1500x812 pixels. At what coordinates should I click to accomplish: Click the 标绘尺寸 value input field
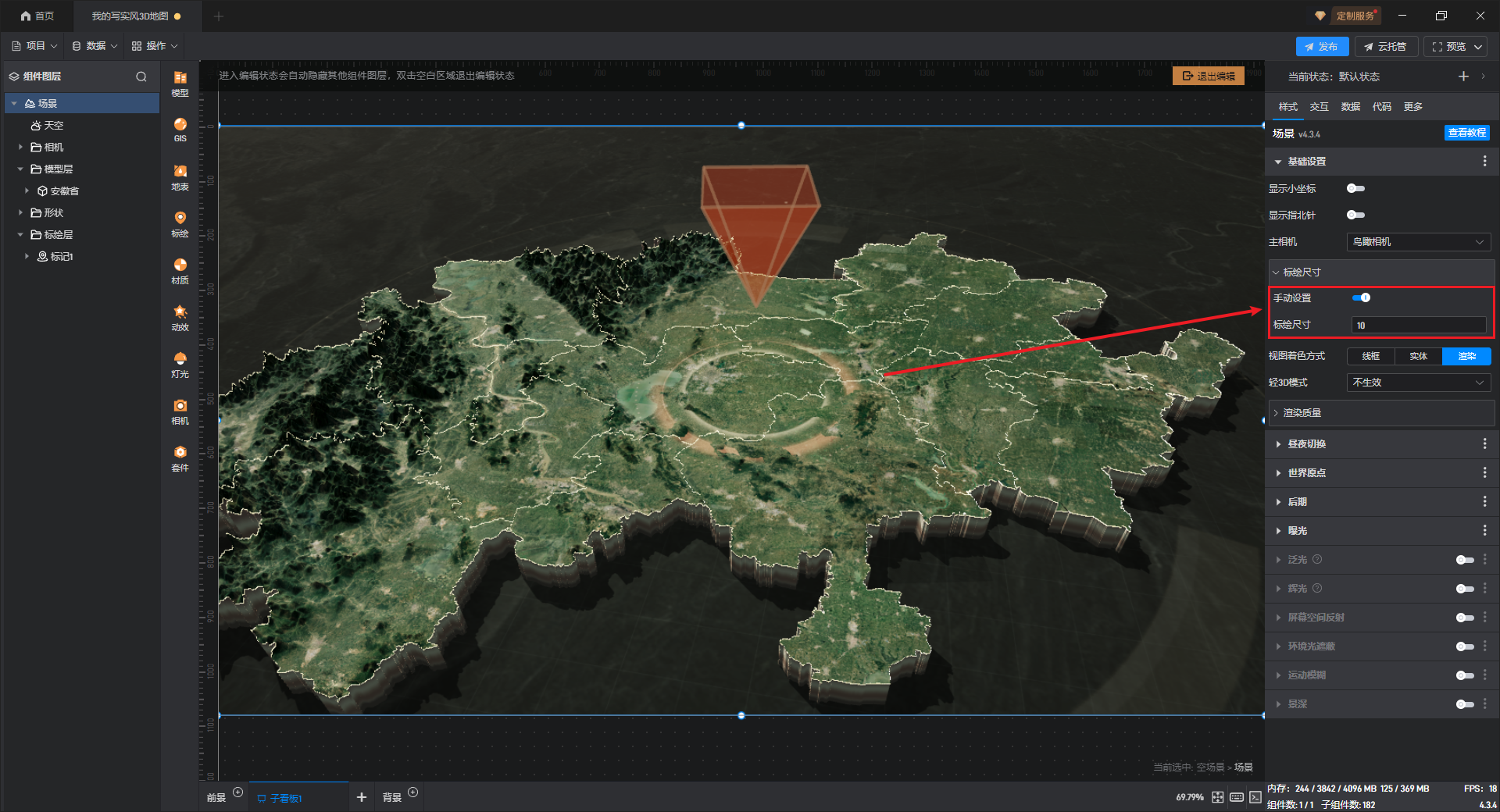(1418, 325)
